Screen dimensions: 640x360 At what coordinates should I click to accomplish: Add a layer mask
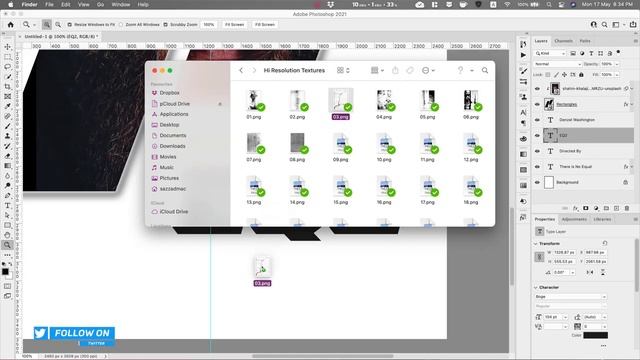pos(586,208)
